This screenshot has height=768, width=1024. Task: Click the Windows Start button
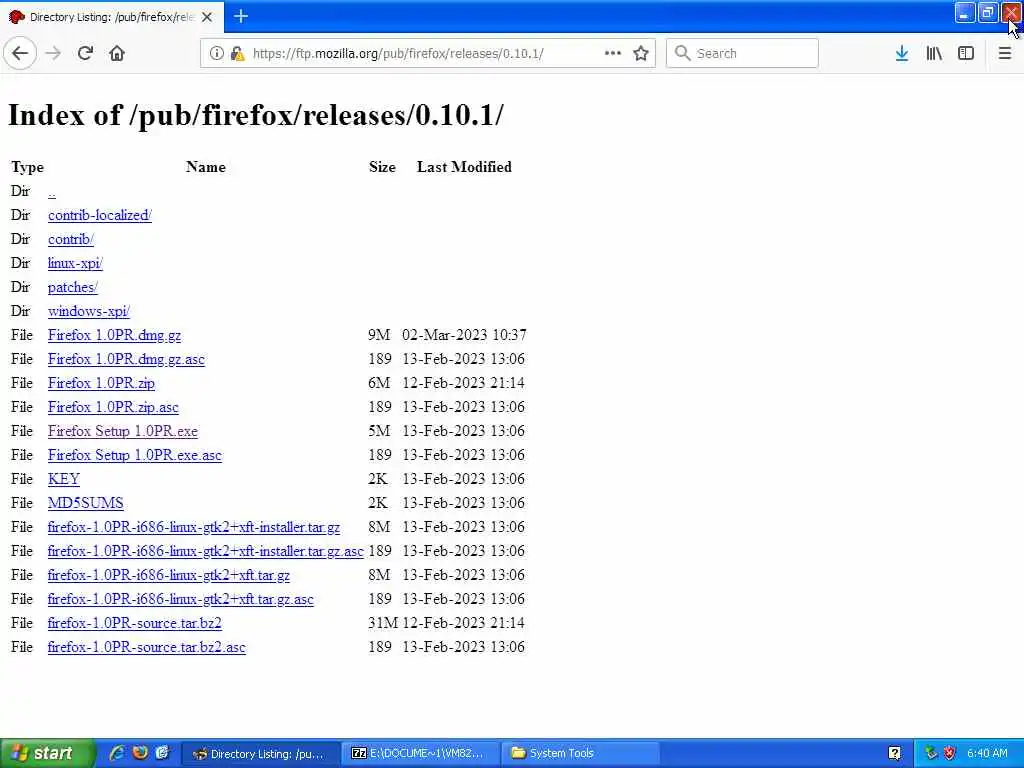pos(47,754)
